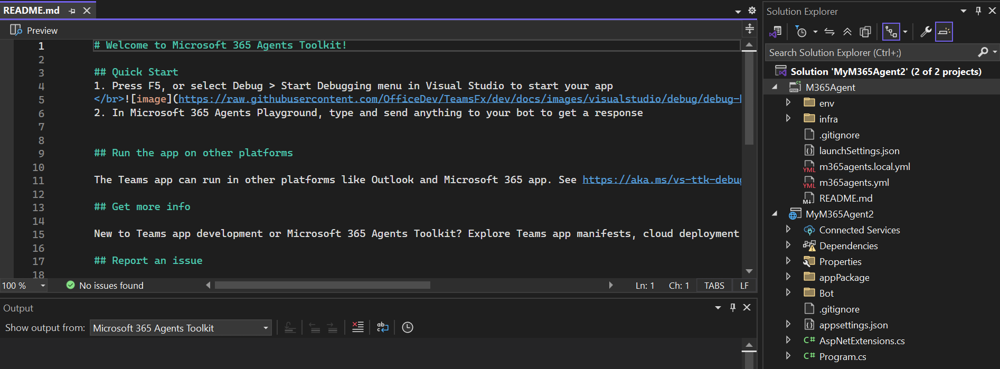Clear All output in Output window
Image resolution: width=1000 pixels, height=369 pixels.
tap(357, 328)
